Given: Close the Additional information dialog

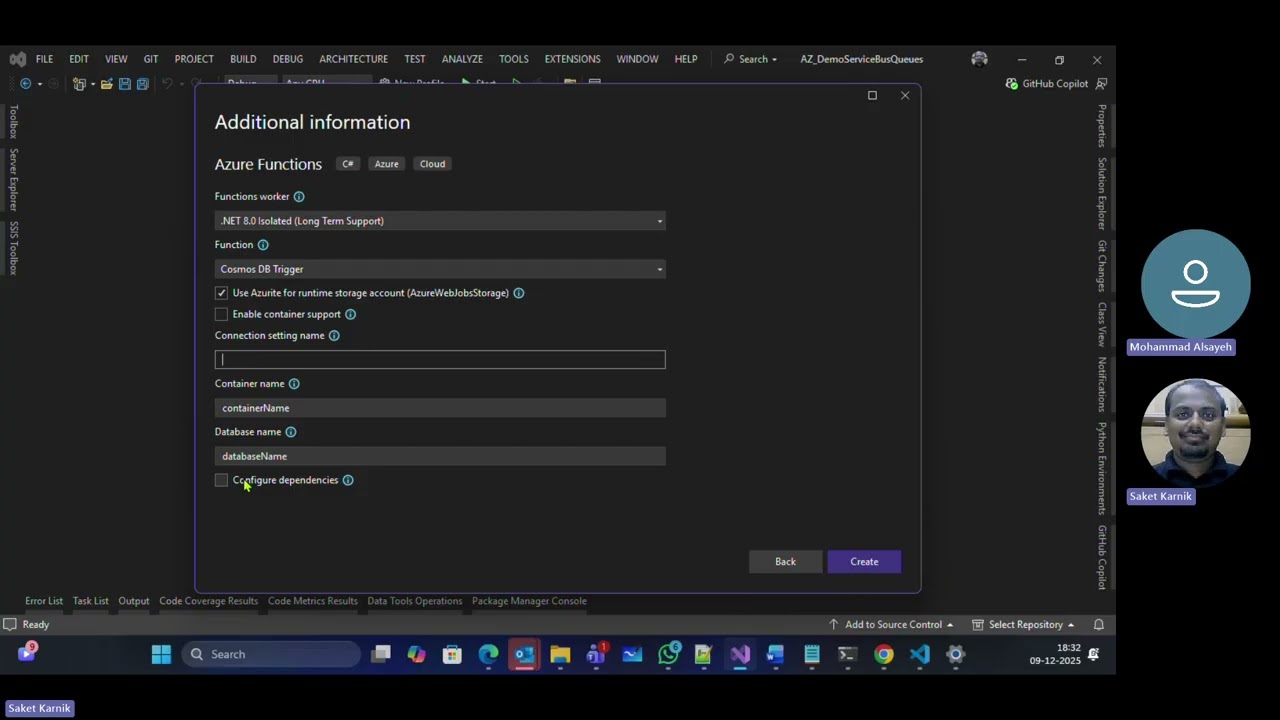Looking at the screenshot, I should pyautogui.click(x=905, y=96).
